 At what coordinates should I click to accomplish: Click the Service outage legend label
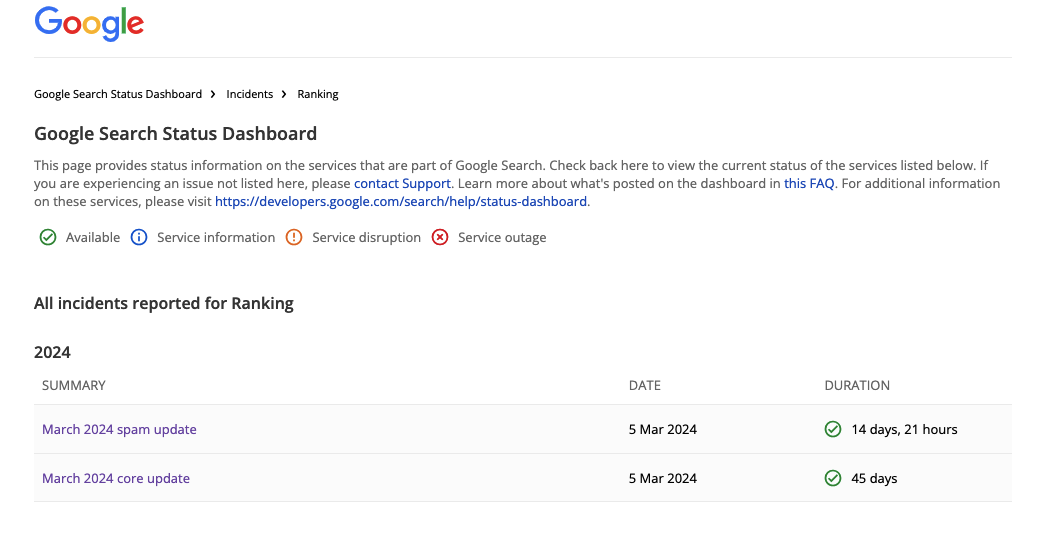(x=502, y=237)
